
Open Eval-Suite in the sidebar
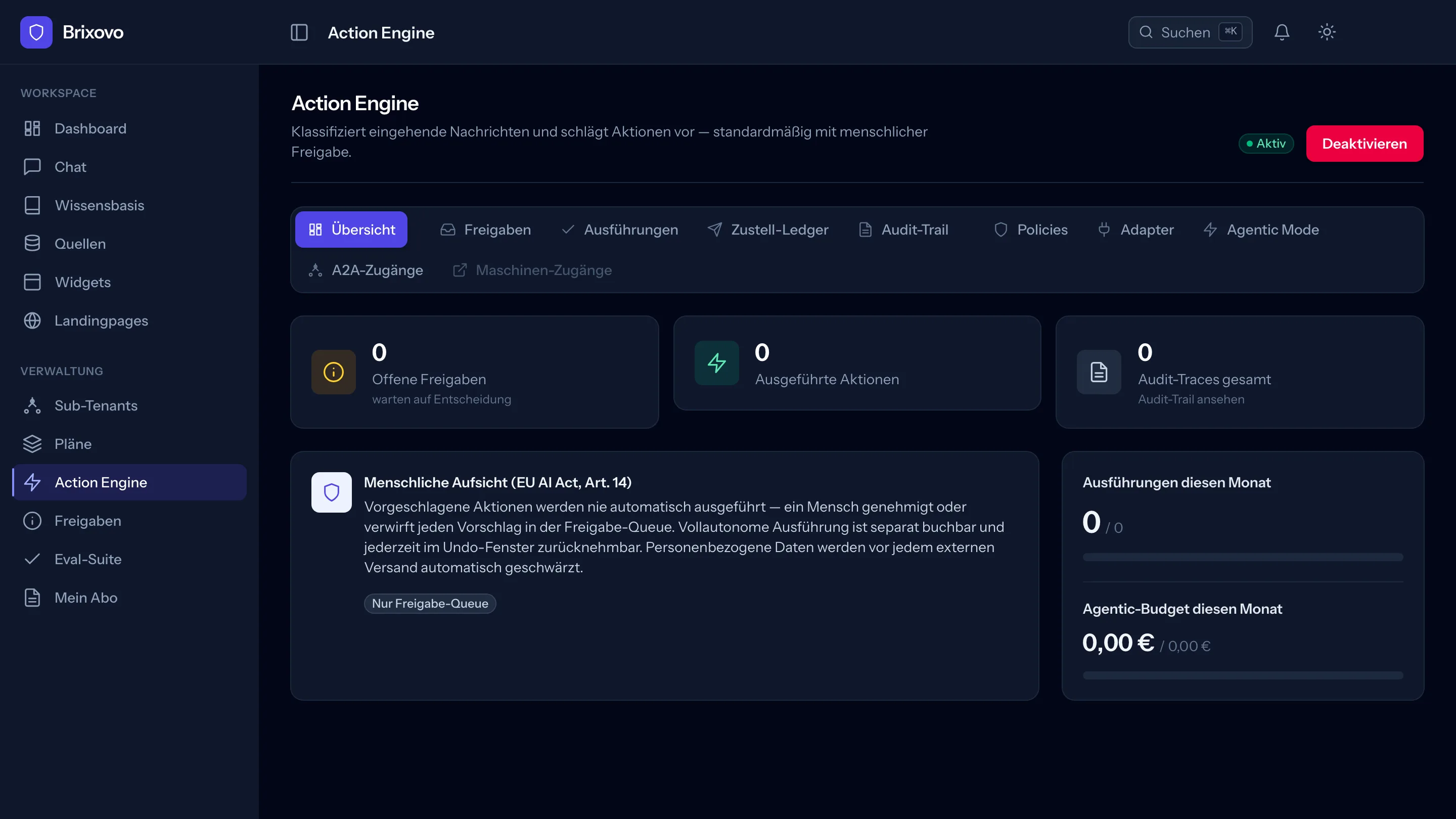click(129, 559)
